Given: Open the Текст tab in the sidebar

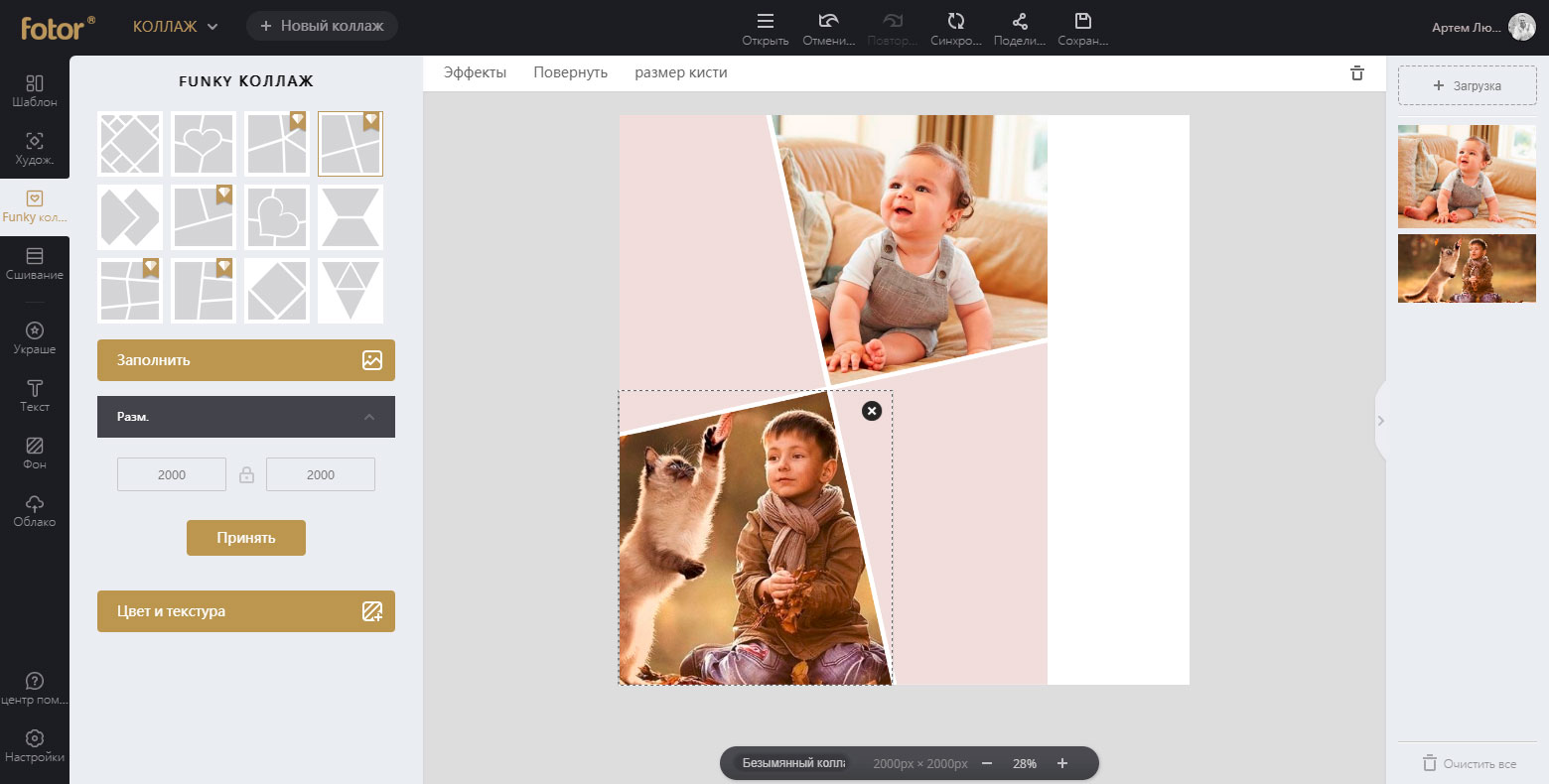Looking at the screenshot, I should tap(35, 395).
